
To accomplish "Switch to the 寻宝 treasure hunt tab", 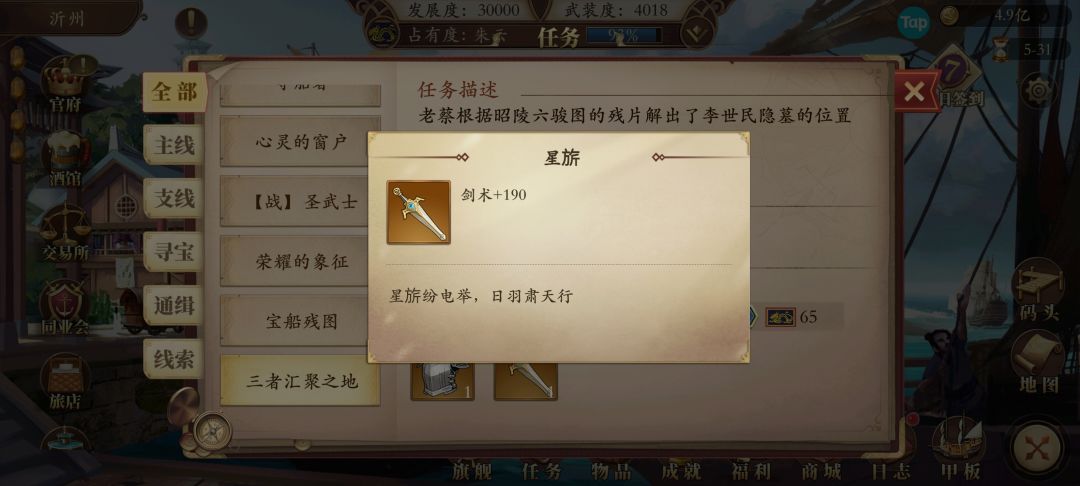I will (174, 252).
